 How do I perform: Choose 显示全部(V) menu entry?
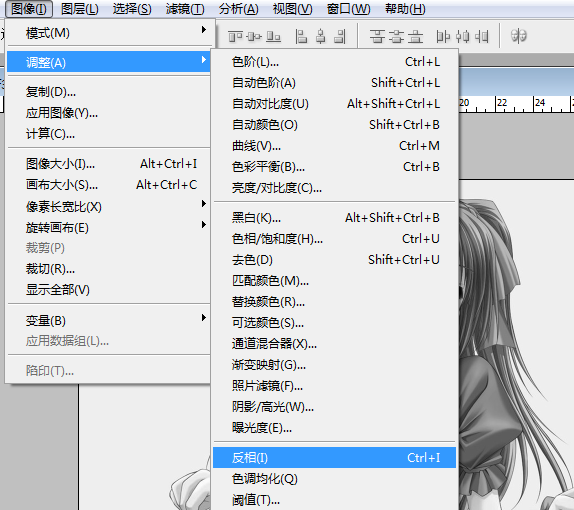point(108,290)
